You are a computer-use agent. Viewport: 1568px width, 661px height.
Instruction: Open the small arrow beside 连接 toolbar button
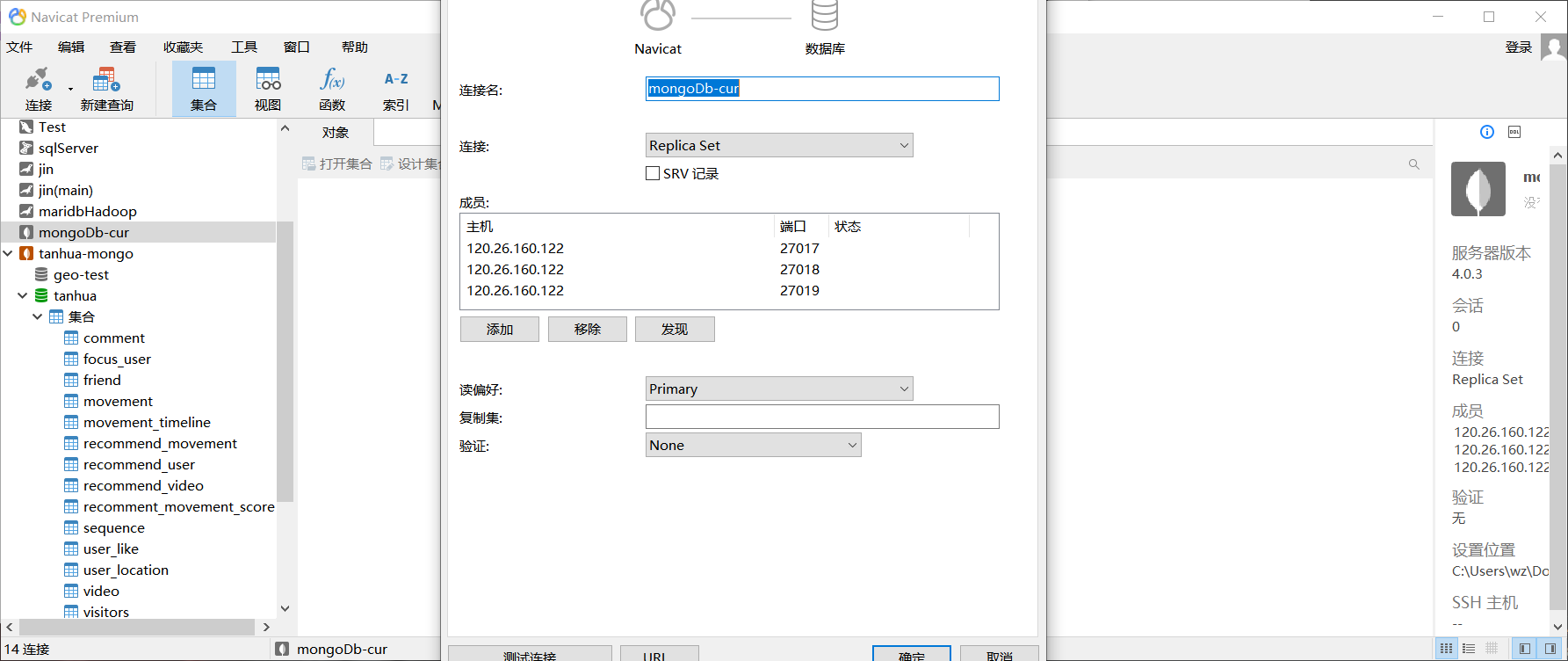click(x=70, y=89)
